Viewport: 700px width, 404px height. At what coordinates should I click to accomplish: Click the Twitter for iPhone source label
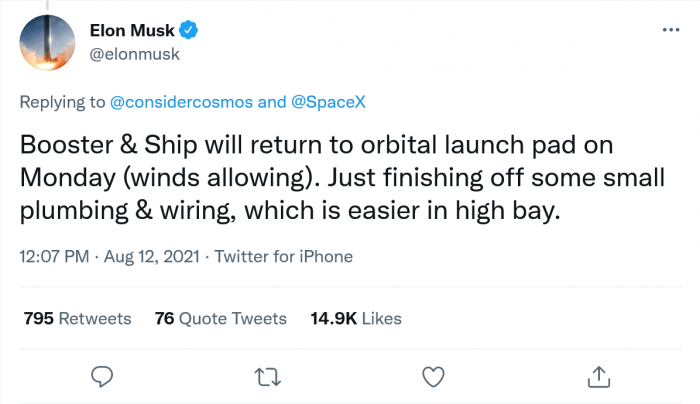coord(282,257)
